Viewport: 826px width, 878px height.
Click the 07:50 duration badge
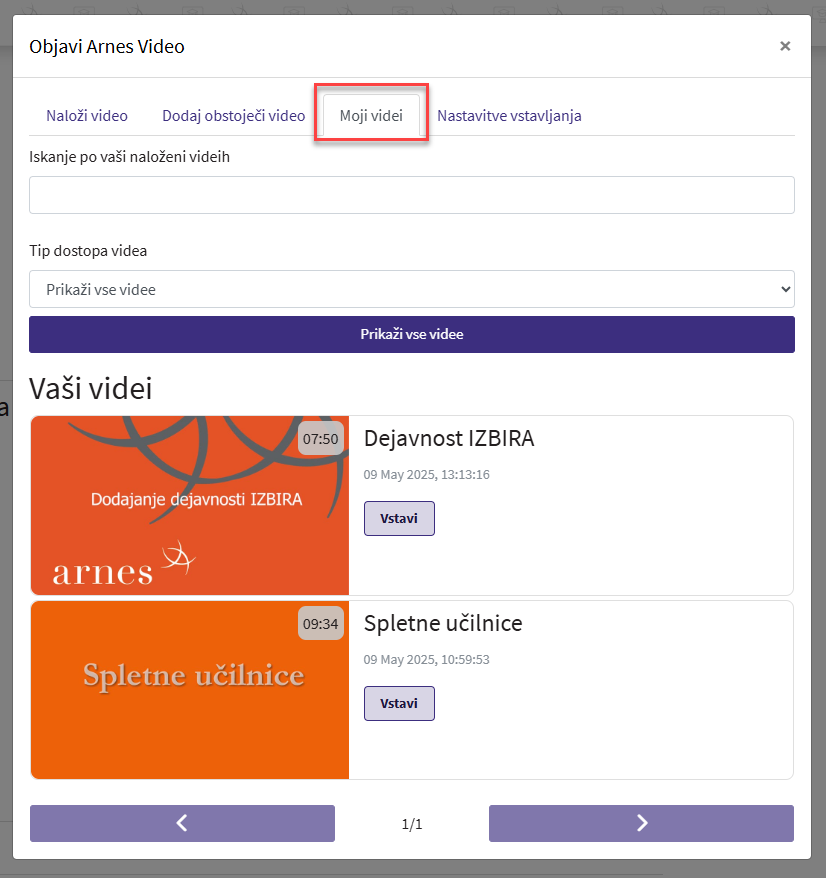click(x=321, y=438)
